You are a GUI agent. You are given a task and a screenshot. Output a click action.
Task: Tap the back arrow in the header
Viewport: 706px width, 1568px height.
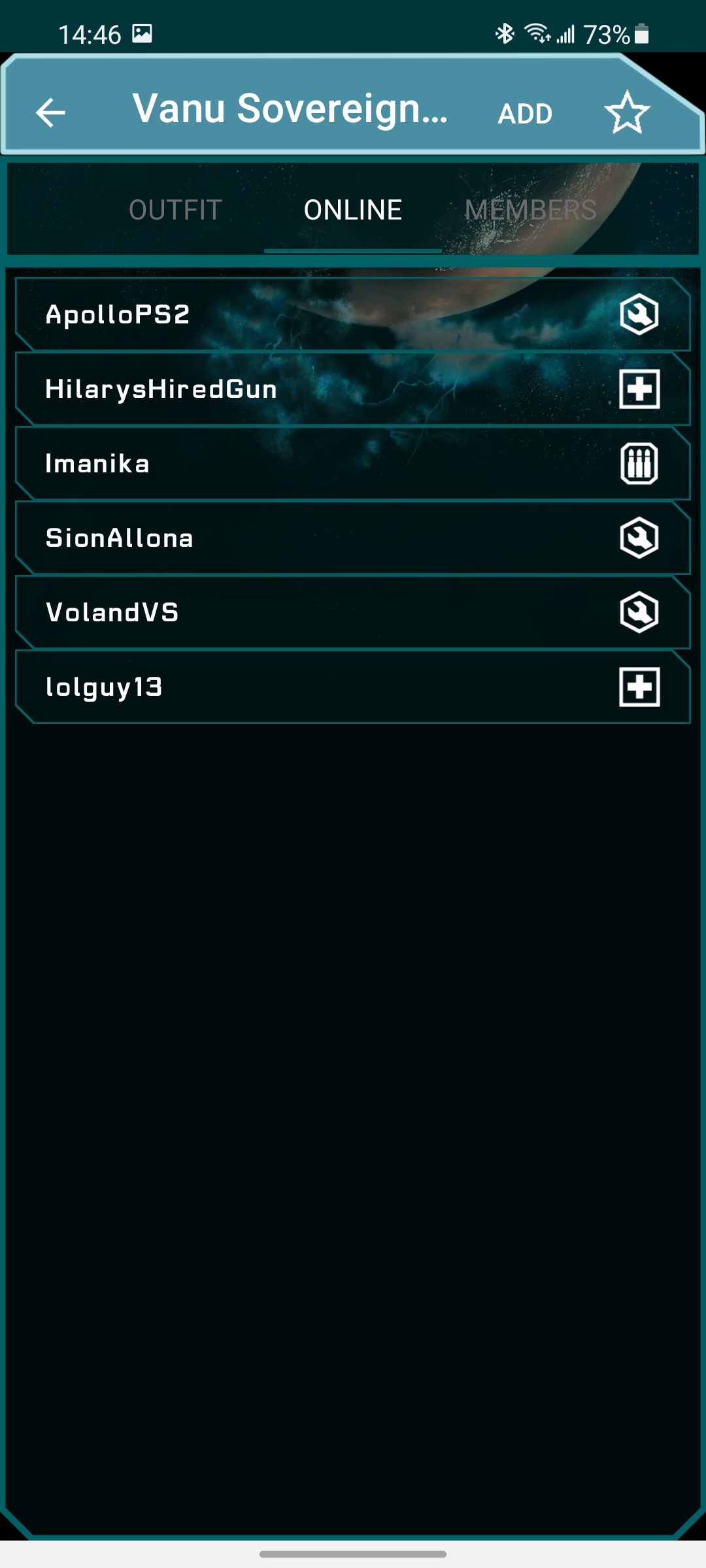coord(50,112)
